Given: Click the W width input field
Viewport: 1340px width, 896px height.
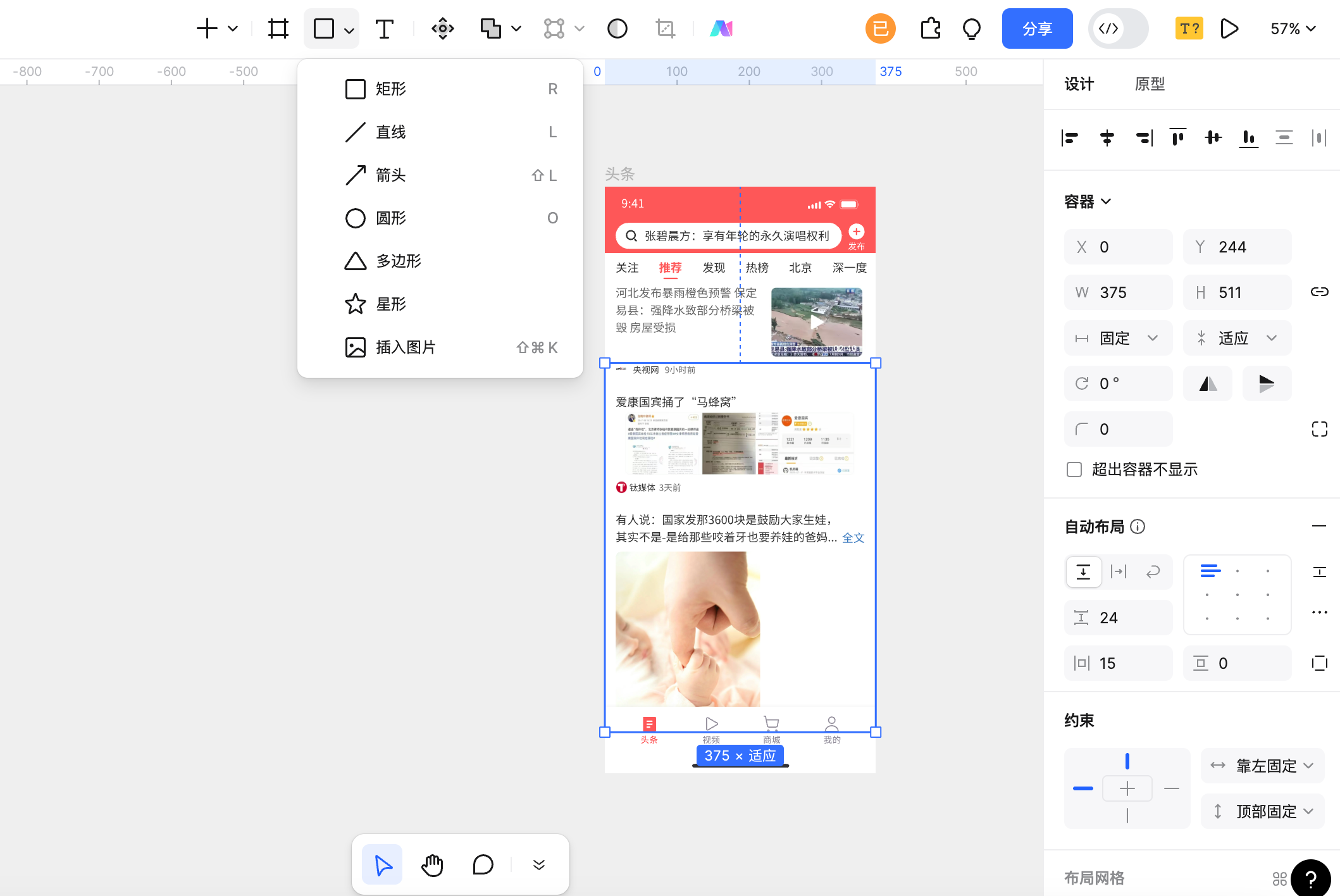Looking at the screenshot, I should 1118,292.
